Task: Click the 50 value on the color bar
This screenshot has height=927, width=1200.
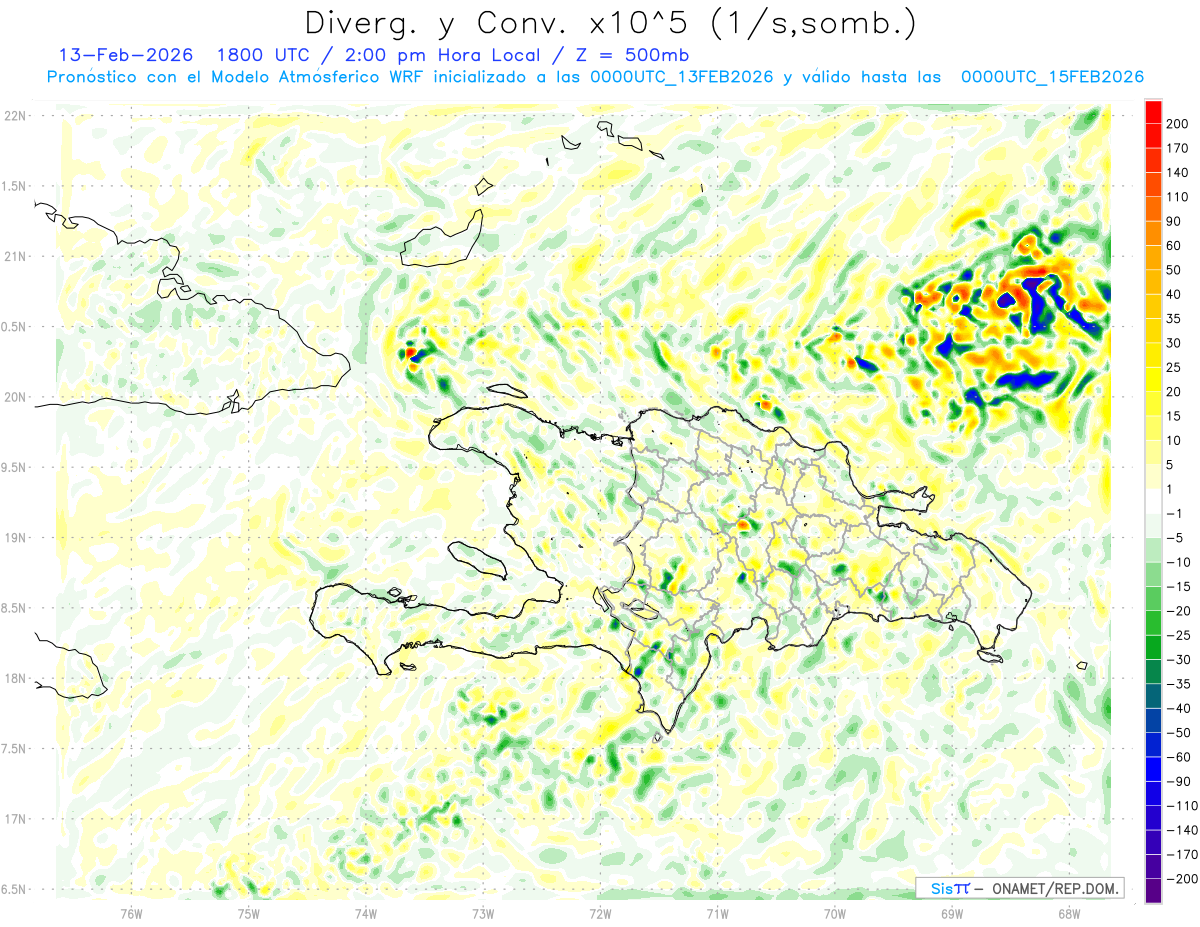Action: tap(1175, 270)
